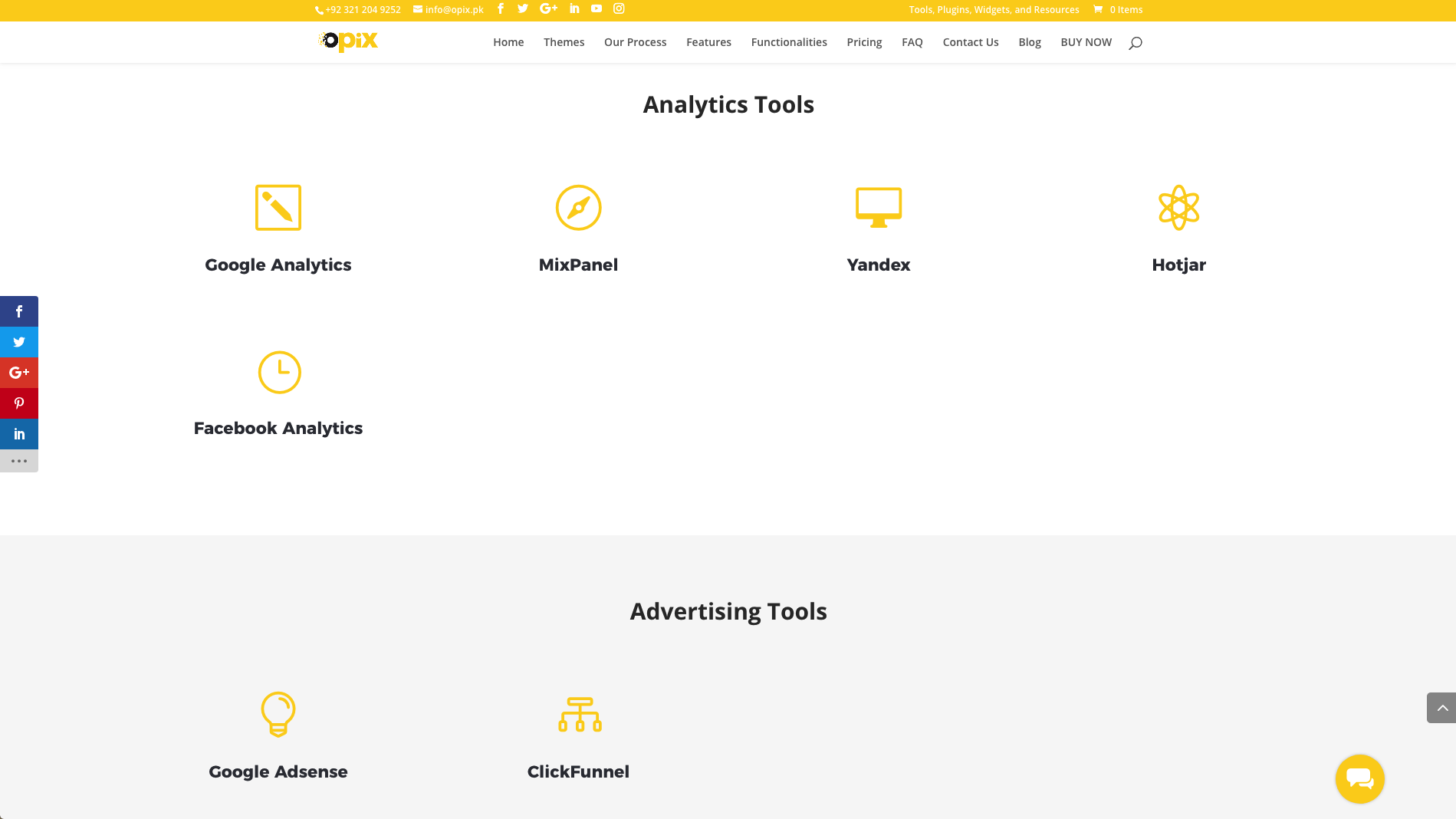Click the Twitter icon in top bar
Viewport: 1456px width, 819px height.
pos(523,8)
